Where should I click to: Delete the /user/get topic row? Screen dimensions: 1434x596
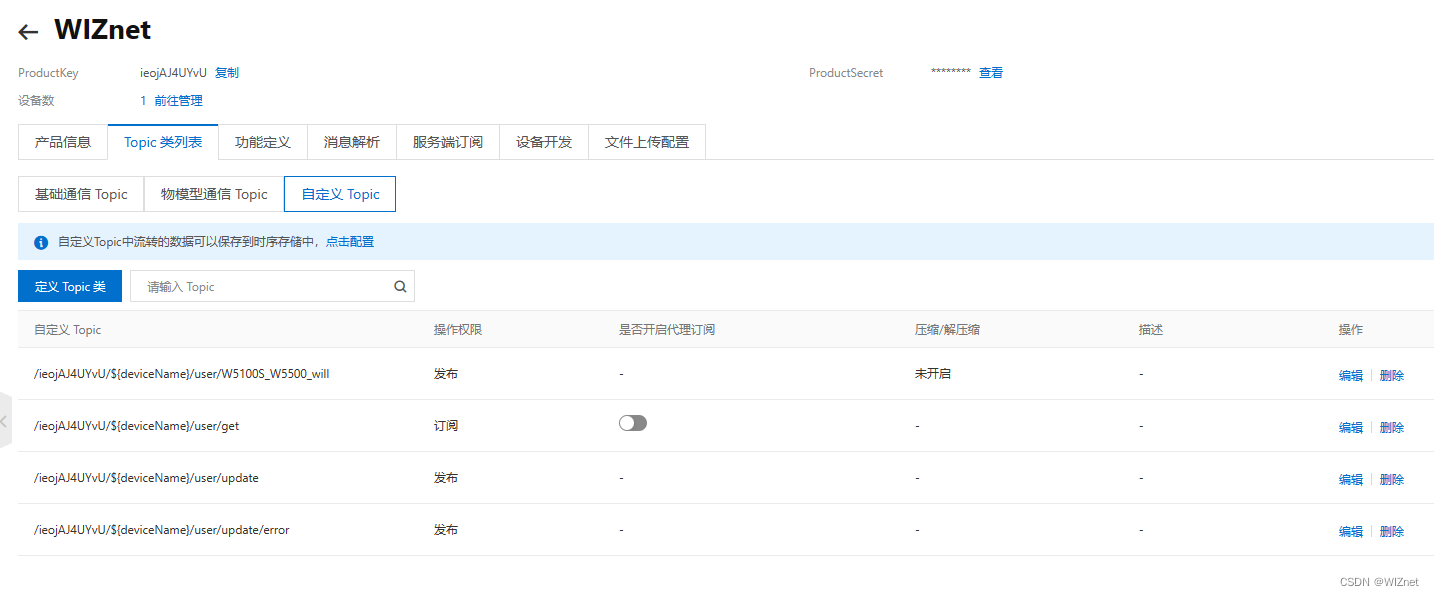click(x=1392, y=427)
